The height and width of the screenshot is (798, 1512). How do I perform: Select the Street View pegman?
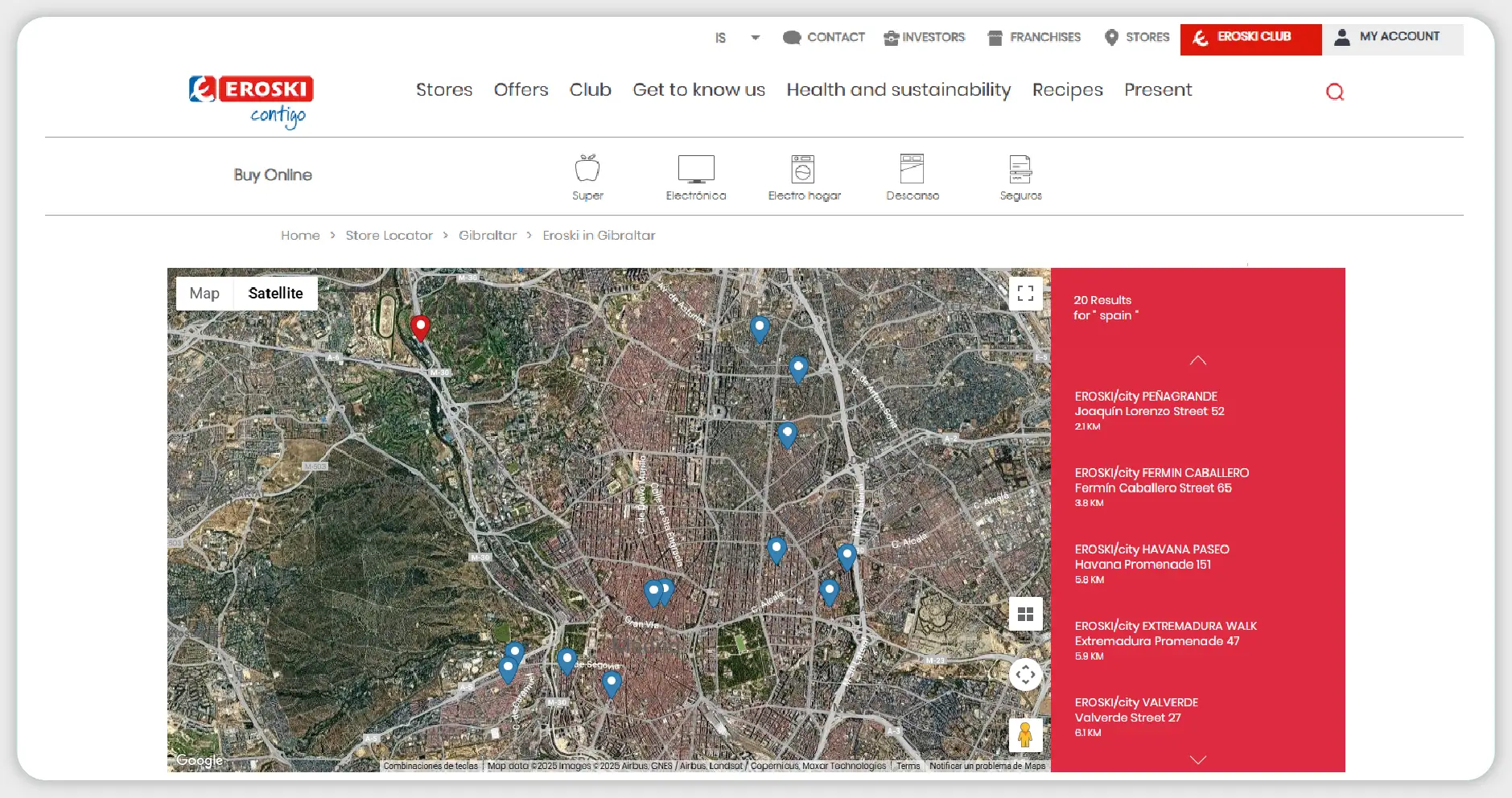tap(1025, 734)
